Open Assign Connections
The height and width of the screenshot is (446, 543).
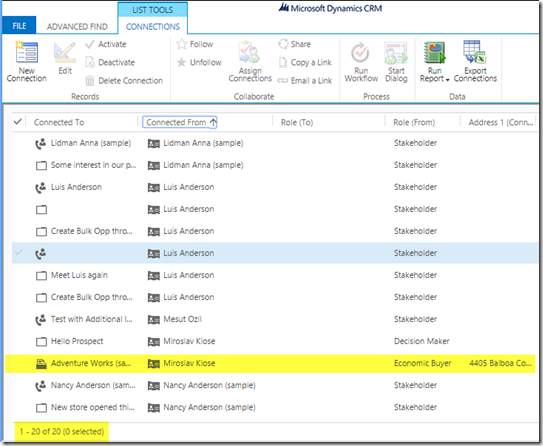pyautogui.click(x=250, y=62)
